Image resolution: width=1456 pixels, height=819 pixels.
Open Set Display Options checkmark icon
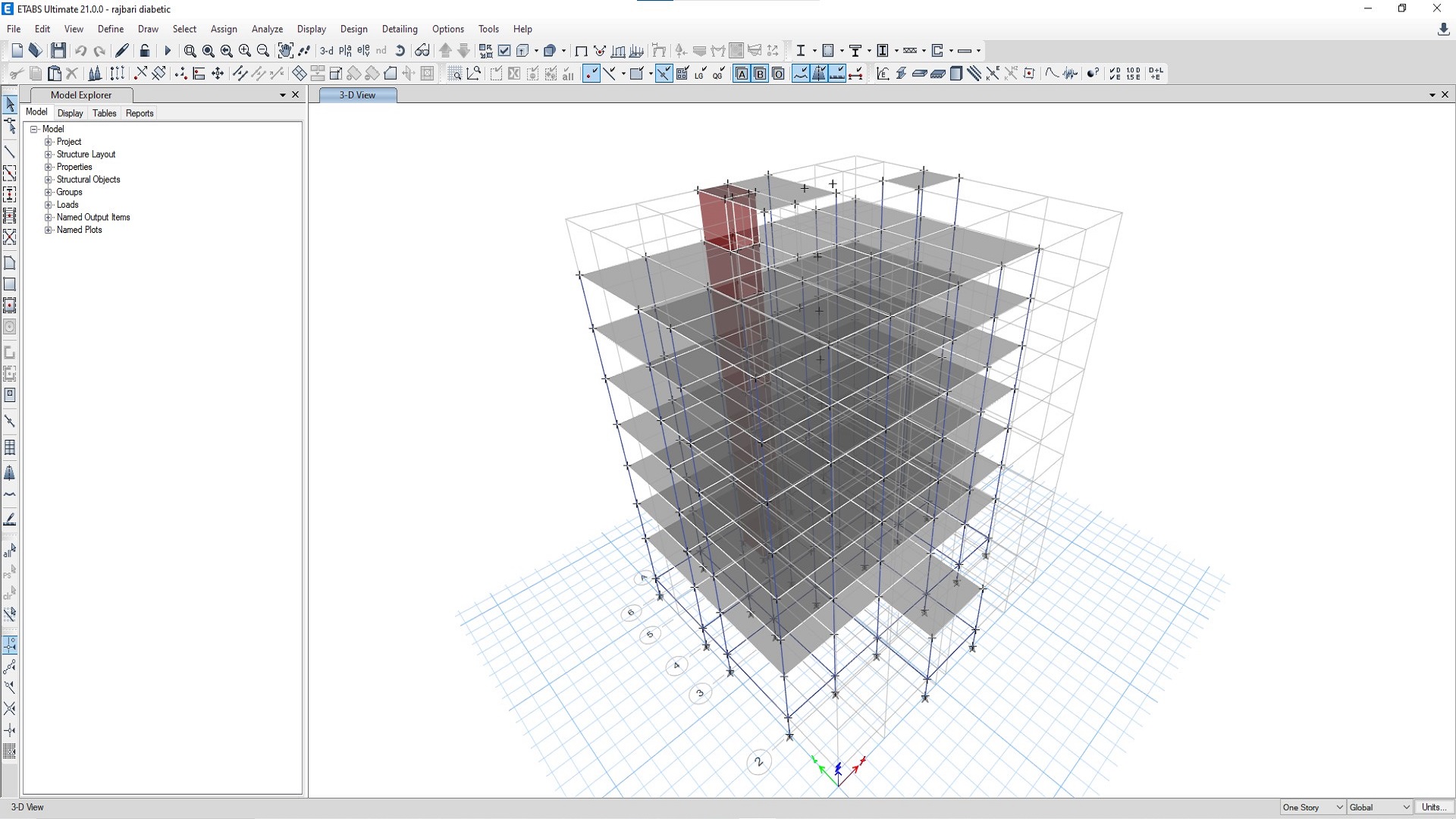504,51
